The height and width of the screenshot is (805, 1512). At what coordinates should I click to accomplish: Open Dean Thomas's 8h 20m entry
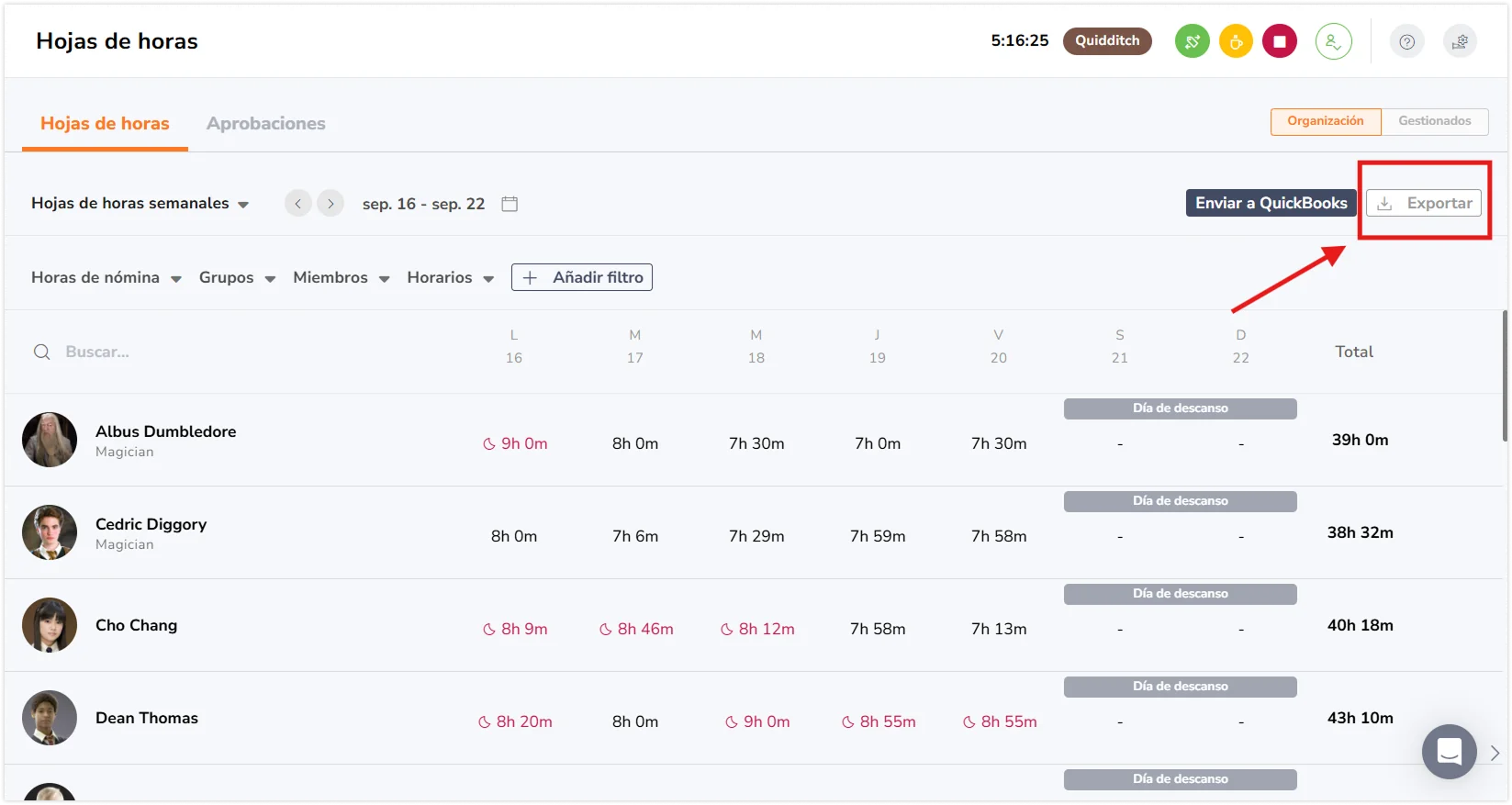(515, 721)
